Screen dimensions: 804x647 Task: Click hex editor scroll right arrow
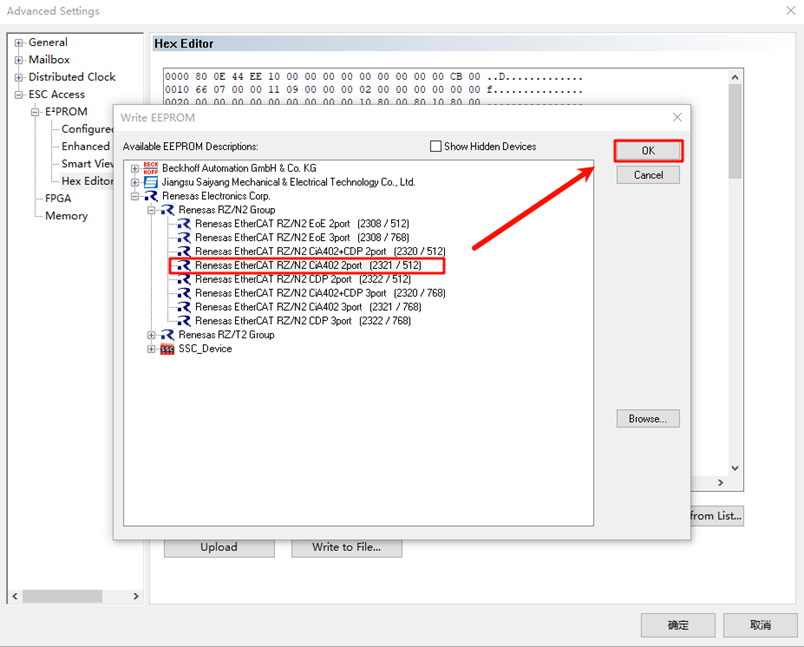click(720, 482)
